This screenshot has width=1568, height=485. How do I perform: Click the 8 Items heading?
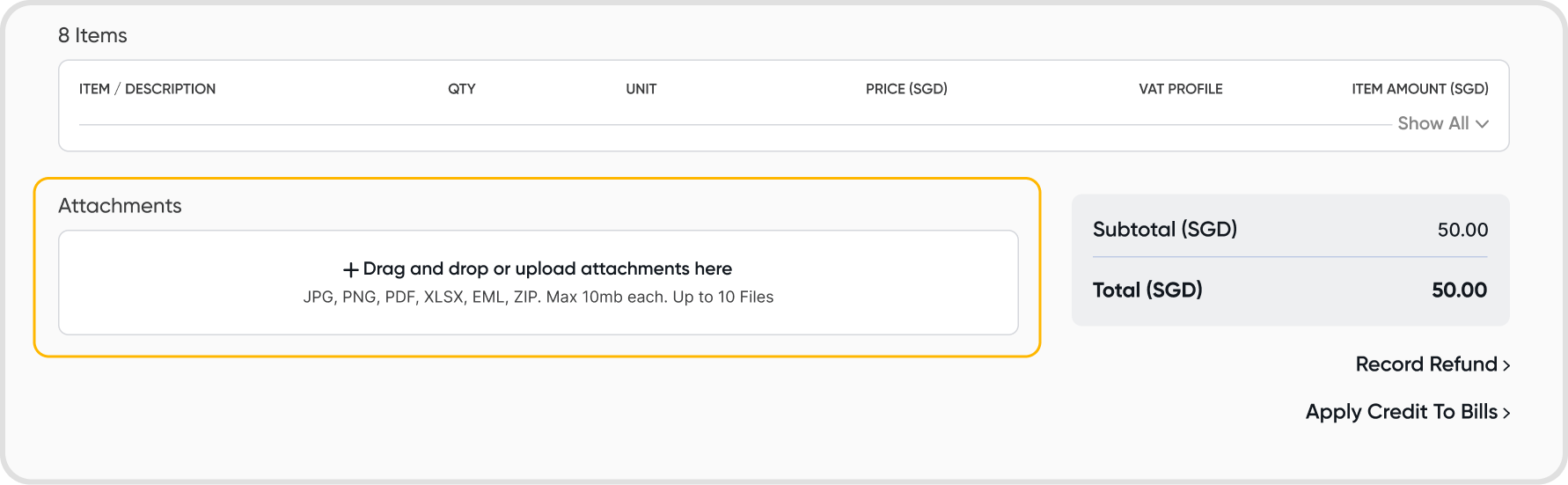(x=92, y=35)
